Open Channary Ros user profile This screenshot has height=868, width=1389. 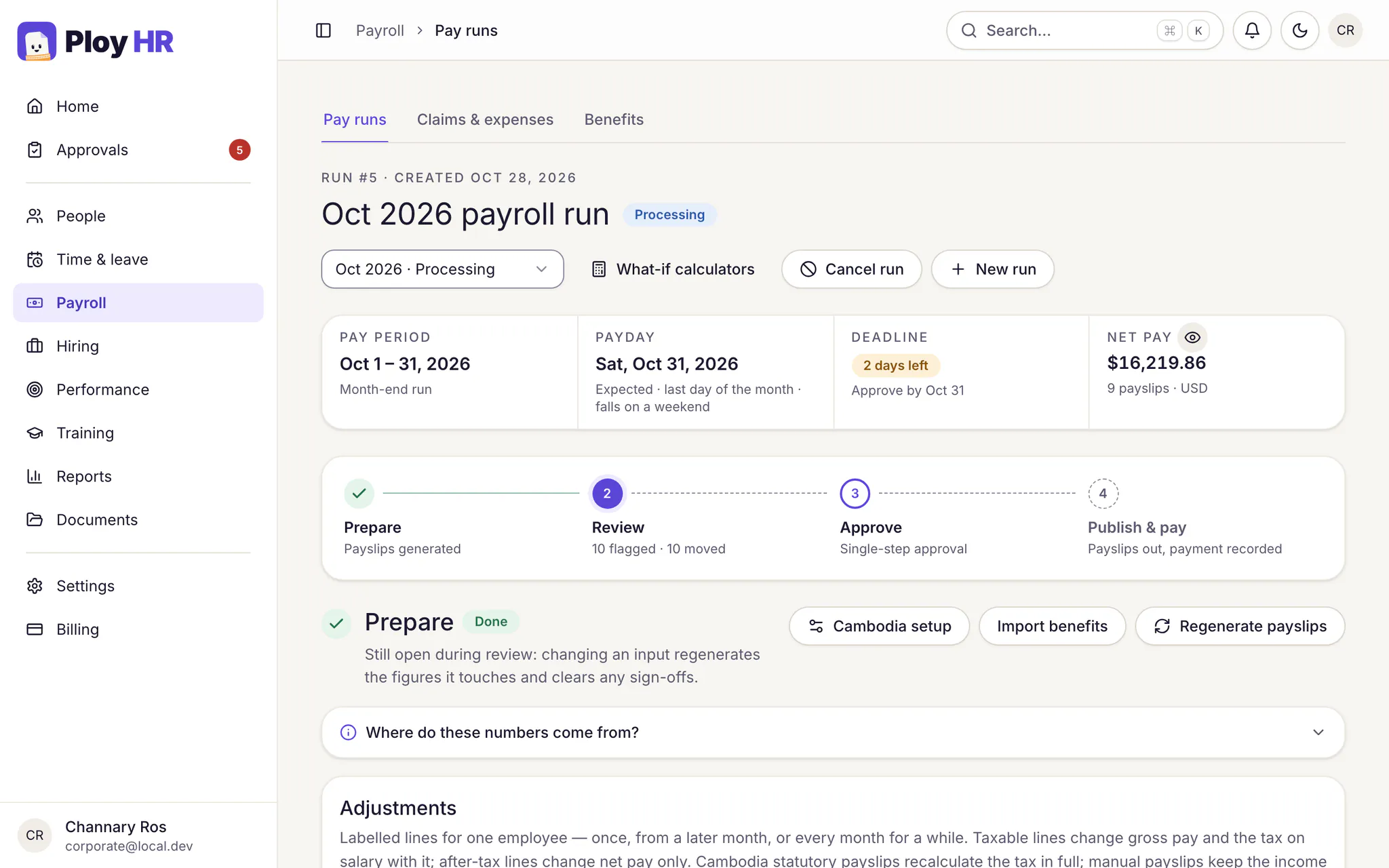tap(138, 835)
